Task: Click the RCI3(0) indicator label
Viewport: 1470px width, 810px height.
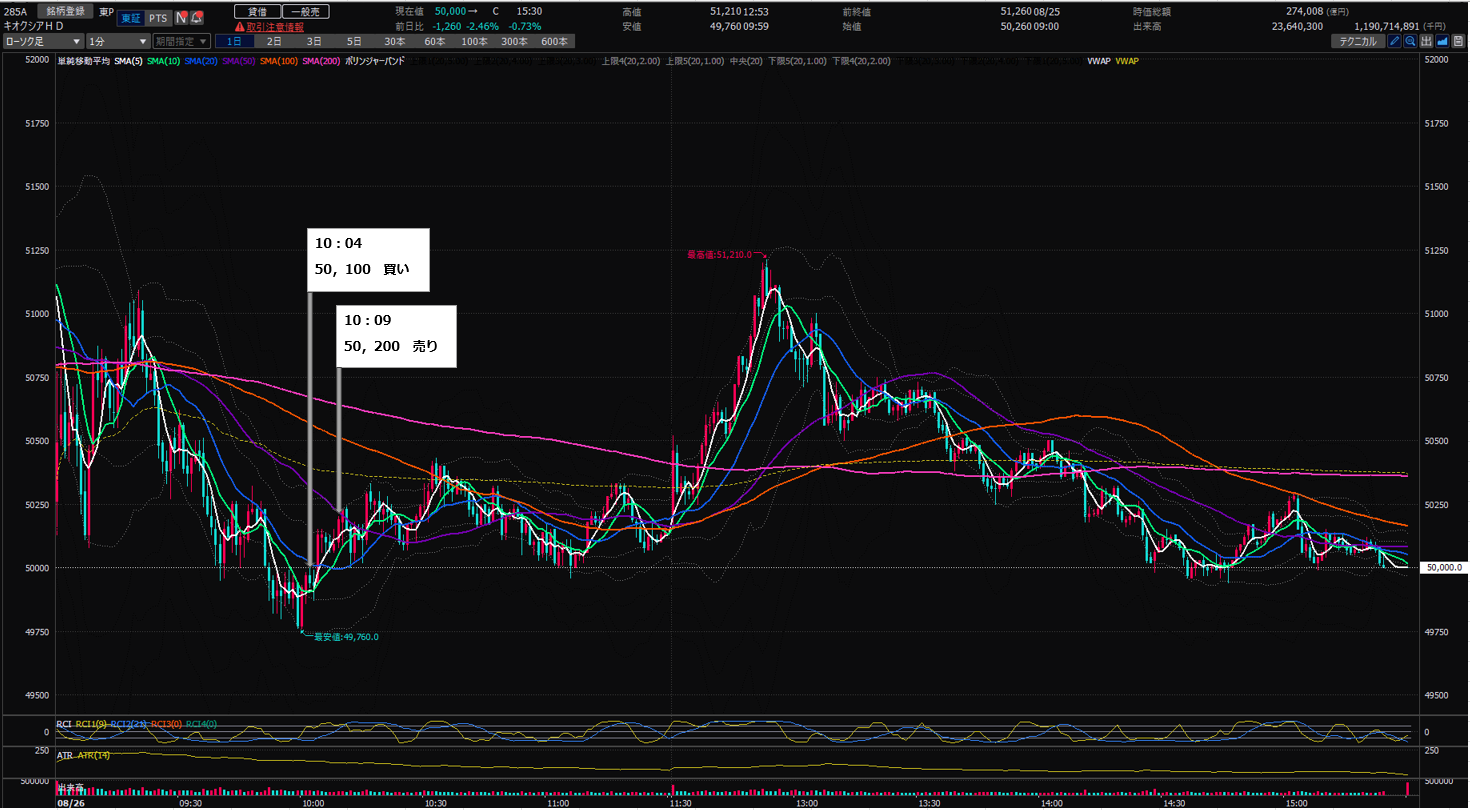Action: (167, 724)
